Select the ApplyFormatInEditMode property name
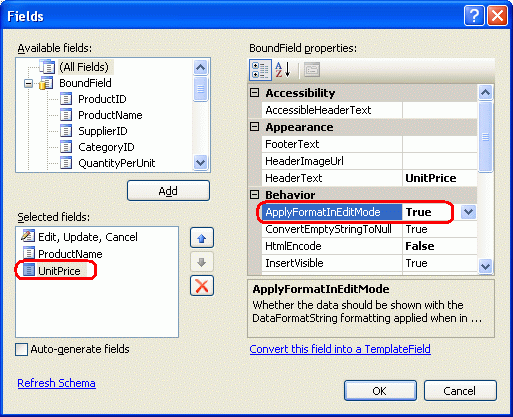513x417 pixels. coord(332,212)
